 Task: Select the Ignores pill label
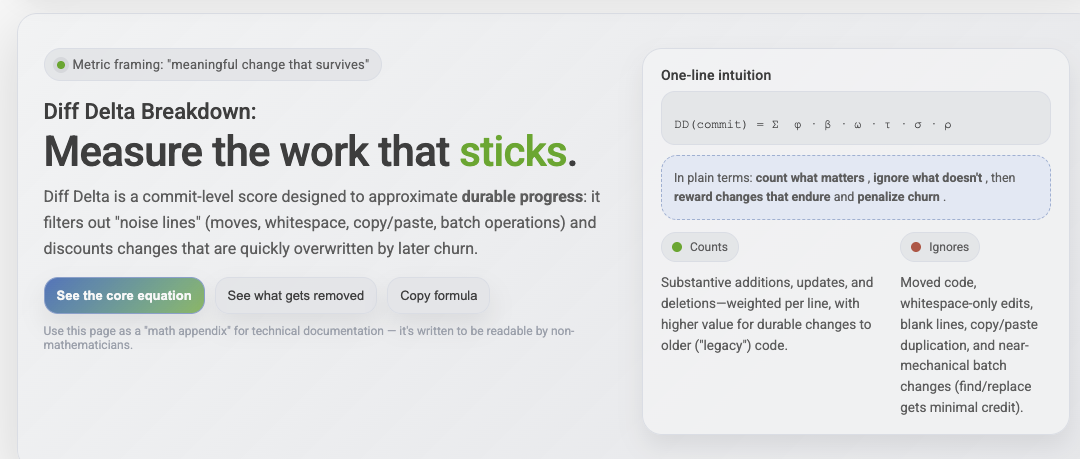[x=948, y=247]
